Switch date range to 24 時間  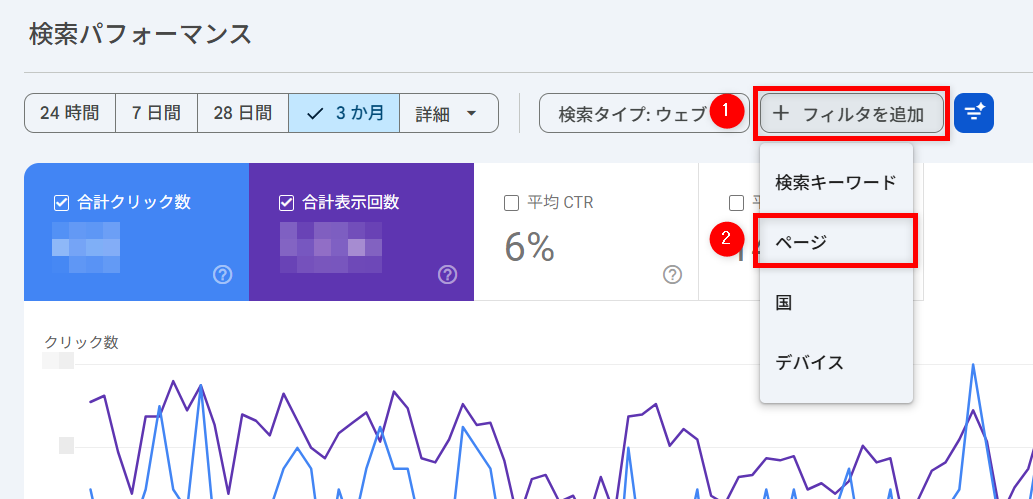(x=70, y=113)
